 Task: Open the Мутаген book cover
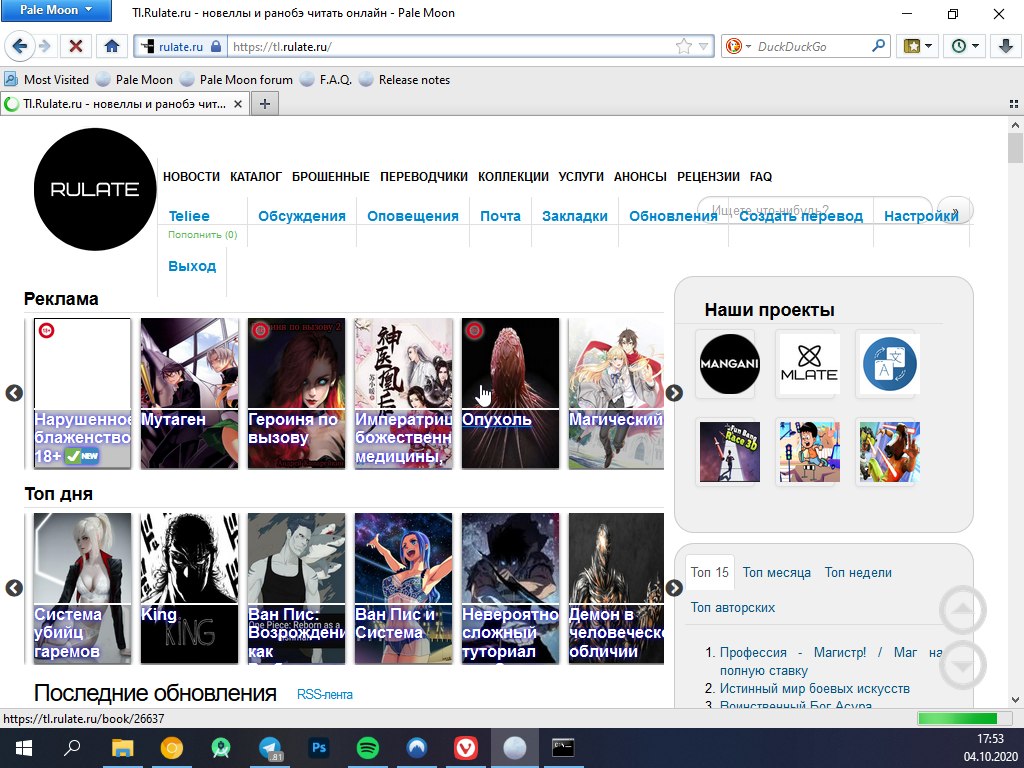coord(189,393)
